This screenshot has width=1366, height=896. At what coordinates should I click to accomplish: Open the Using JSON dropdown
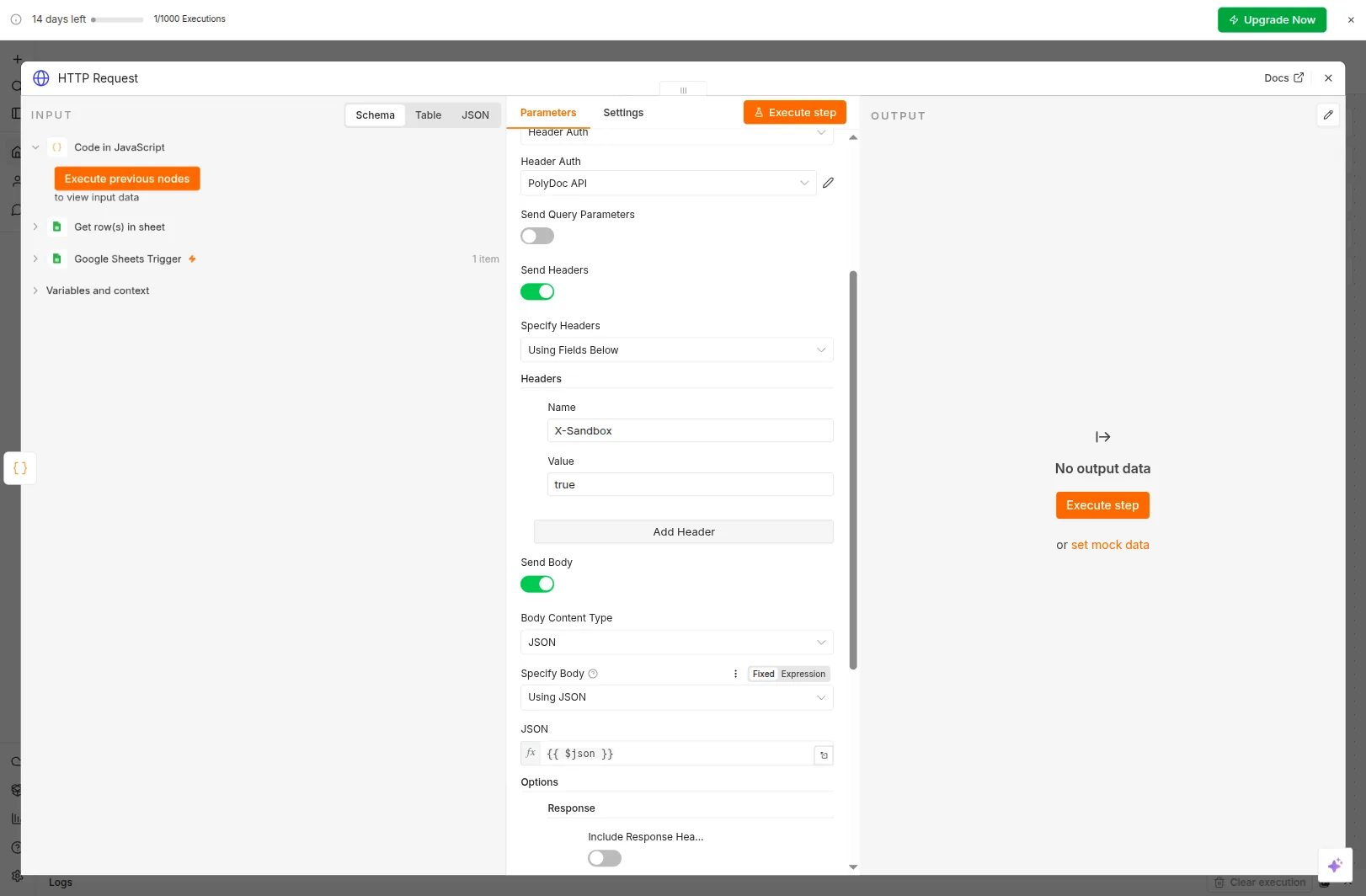tap(677, 697)
